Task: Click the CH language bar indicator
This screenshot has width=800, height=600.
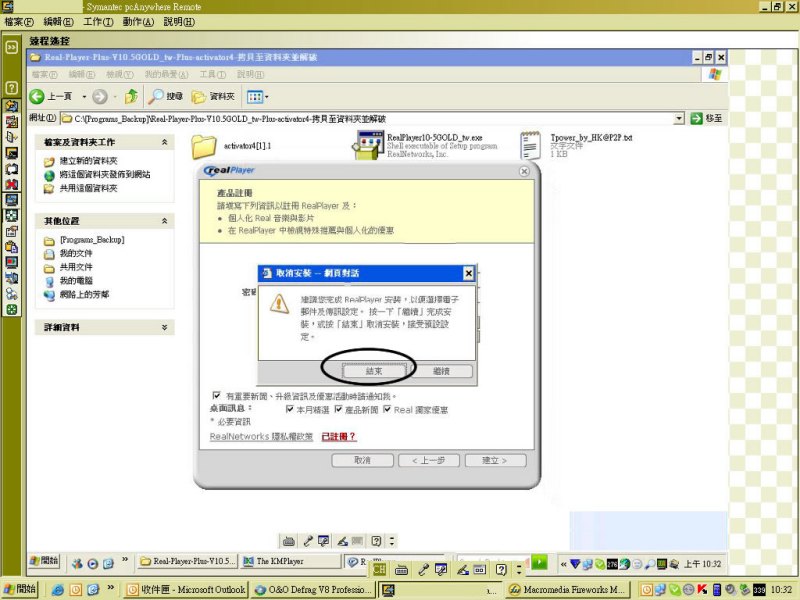Action: coord(379,569)
